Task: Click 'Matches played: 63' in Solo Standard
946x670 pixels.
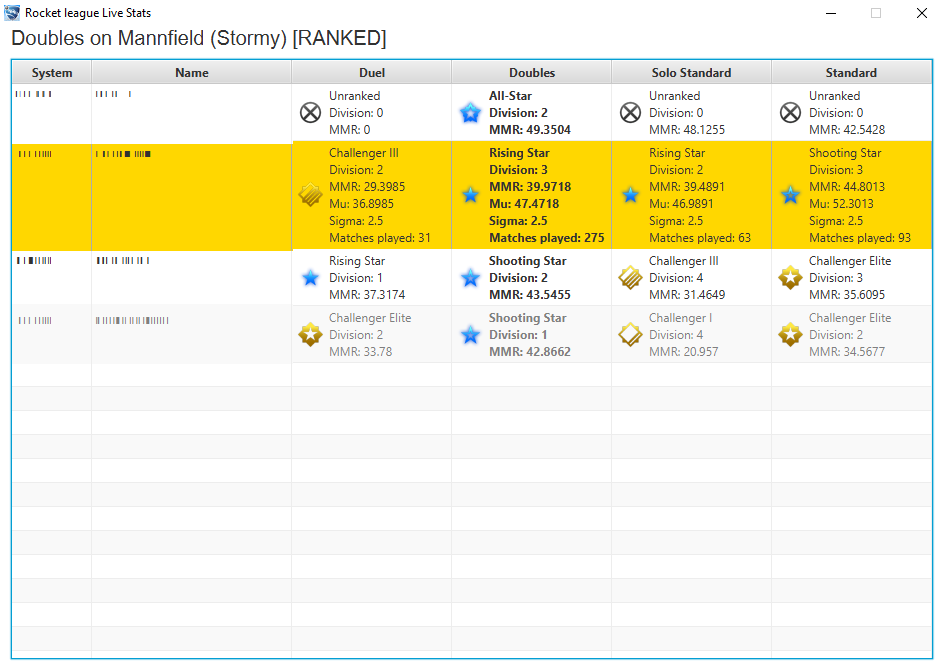Action: pos(700,238)
